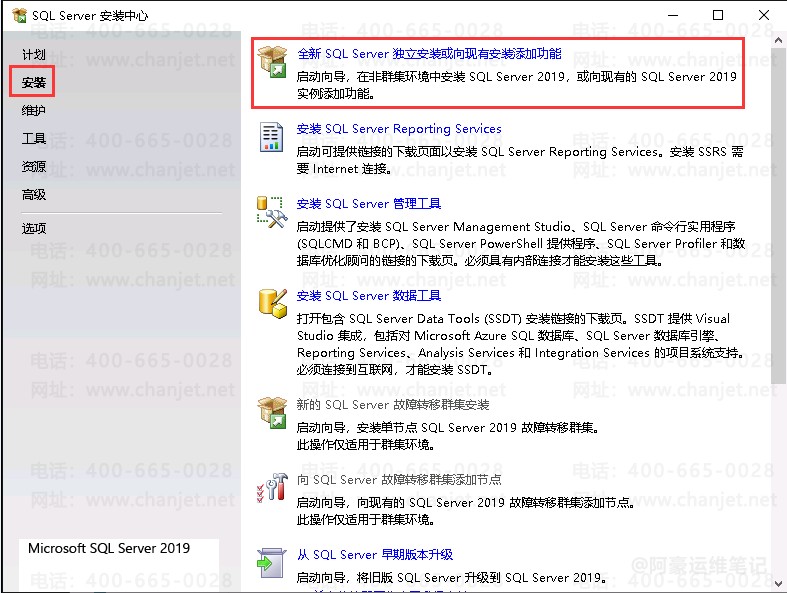Screen dimensions: 787x593
Task: Open 安装 SQL Server Reporting Services link
Action: point(399,129)
